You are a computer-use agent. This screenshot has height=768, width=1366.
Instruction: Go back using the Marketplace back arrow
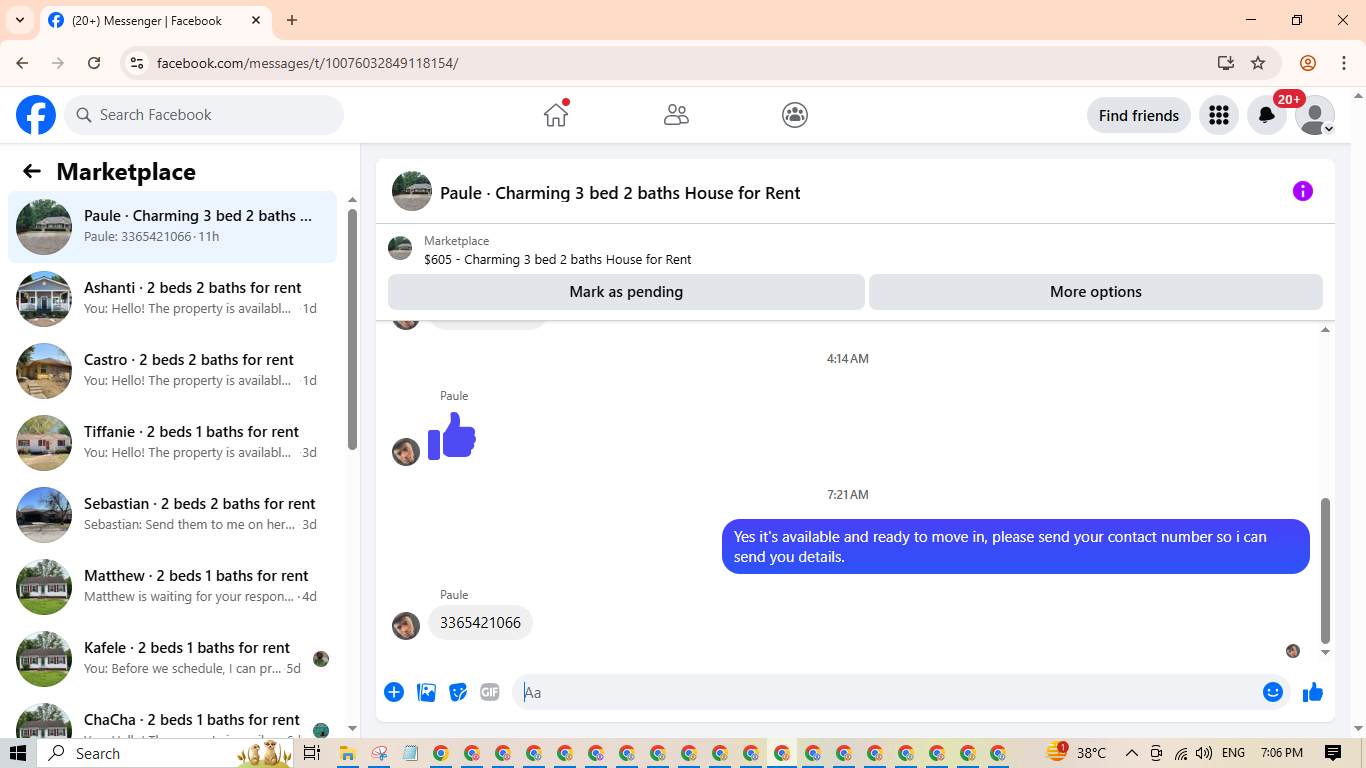[32, 171]
